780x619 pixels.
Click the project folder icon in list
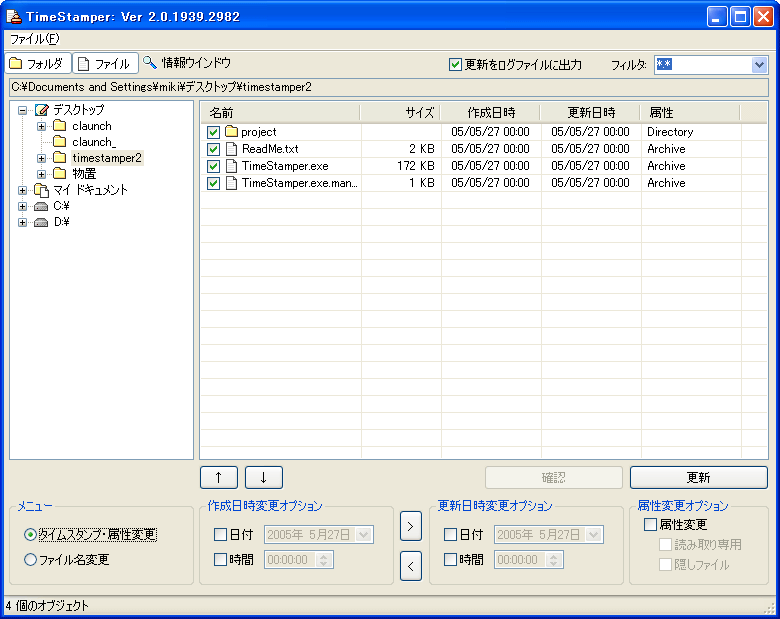coord(231,132)
